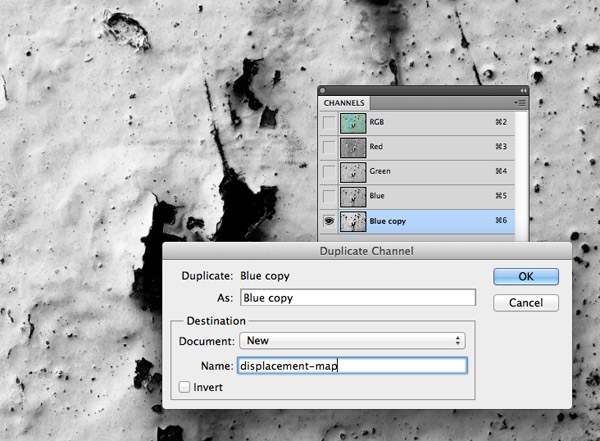The height and width of the screenshot is (441, 600).
Task: Open the Channels panel options menu icon
Action: 519,102
